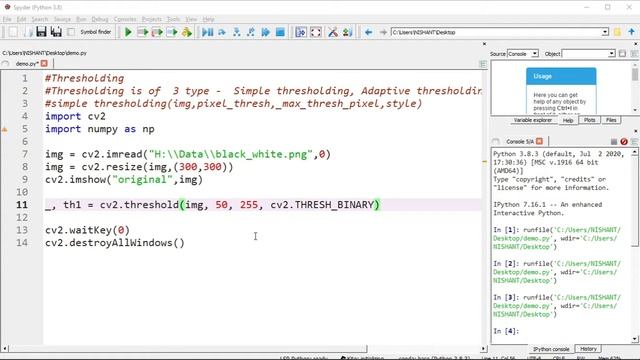This screenshot has width=640, height=360.
Task: Click the editor horizontal scrollbar thumb
Action: click(188, 349)
